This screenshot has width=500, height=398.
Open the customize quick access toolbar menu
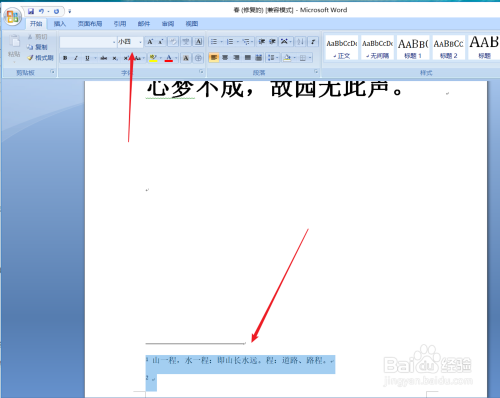tap(70, 11)
